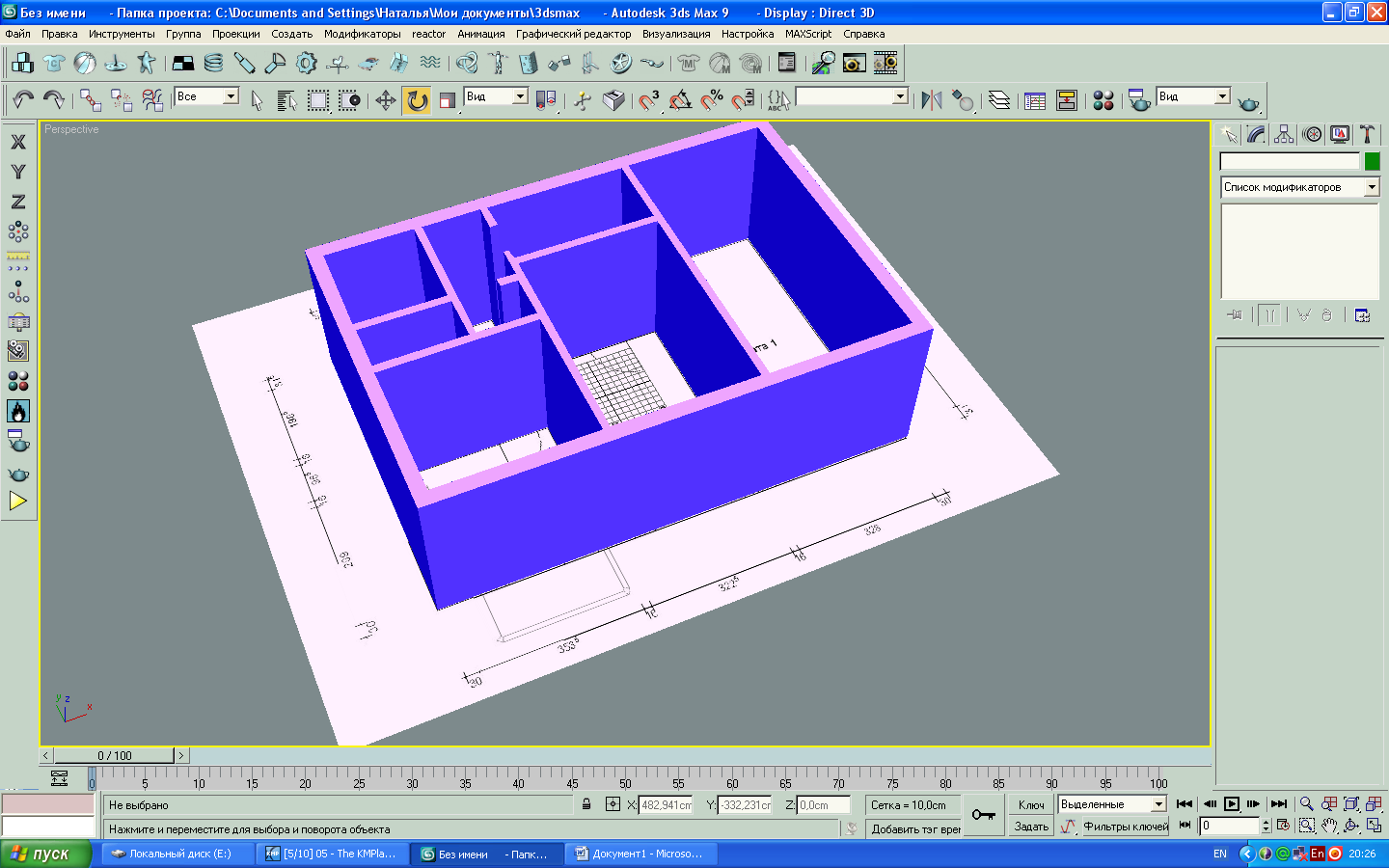Image resolution: width=1389 pixels, height=868 pixels.
Task: Open Render Scene dialog teapot icon
Action: point(1139,99)
